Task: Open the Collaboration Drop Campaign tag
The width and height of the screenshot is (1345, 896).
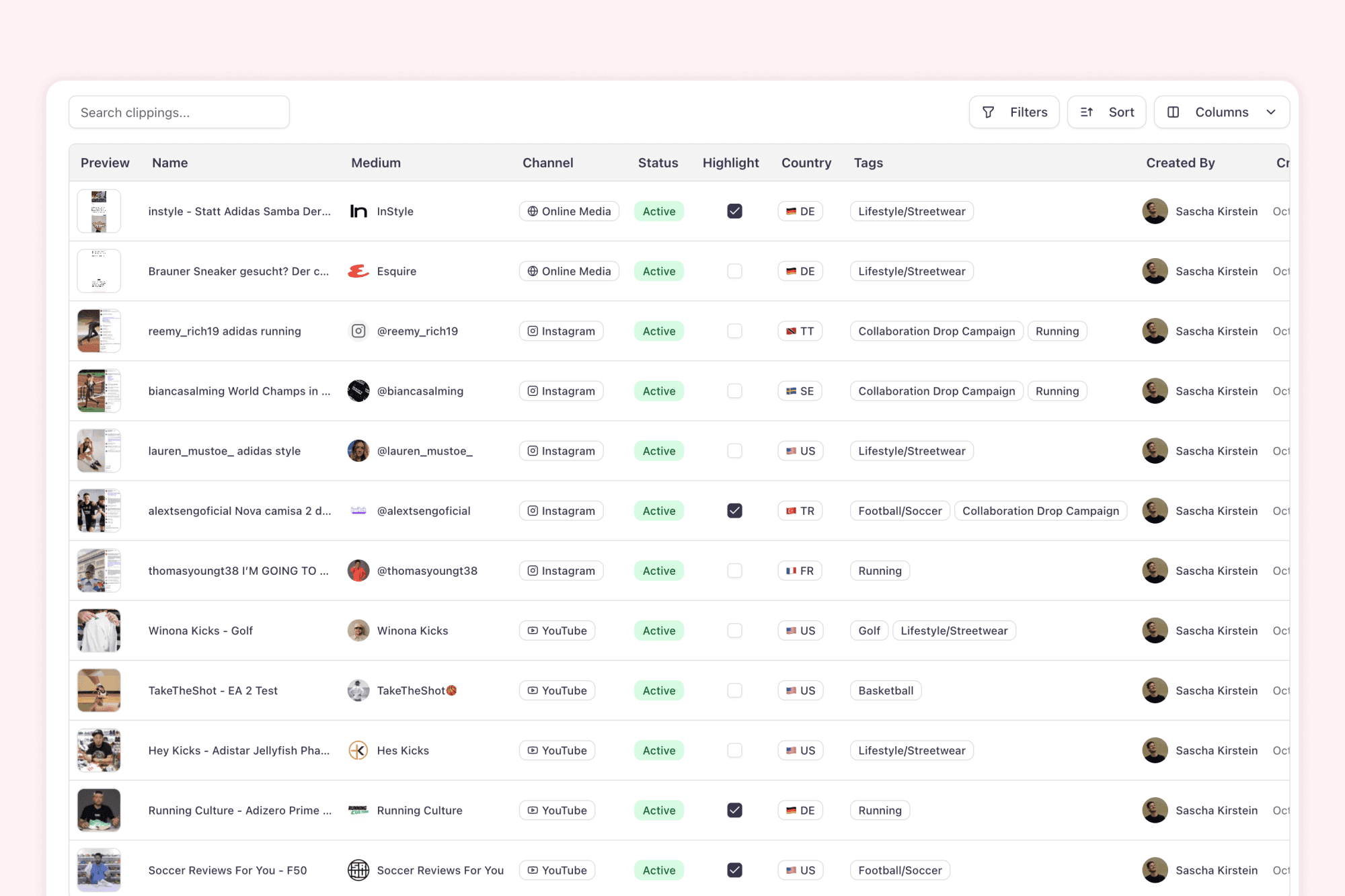Action: click(936, 331)
